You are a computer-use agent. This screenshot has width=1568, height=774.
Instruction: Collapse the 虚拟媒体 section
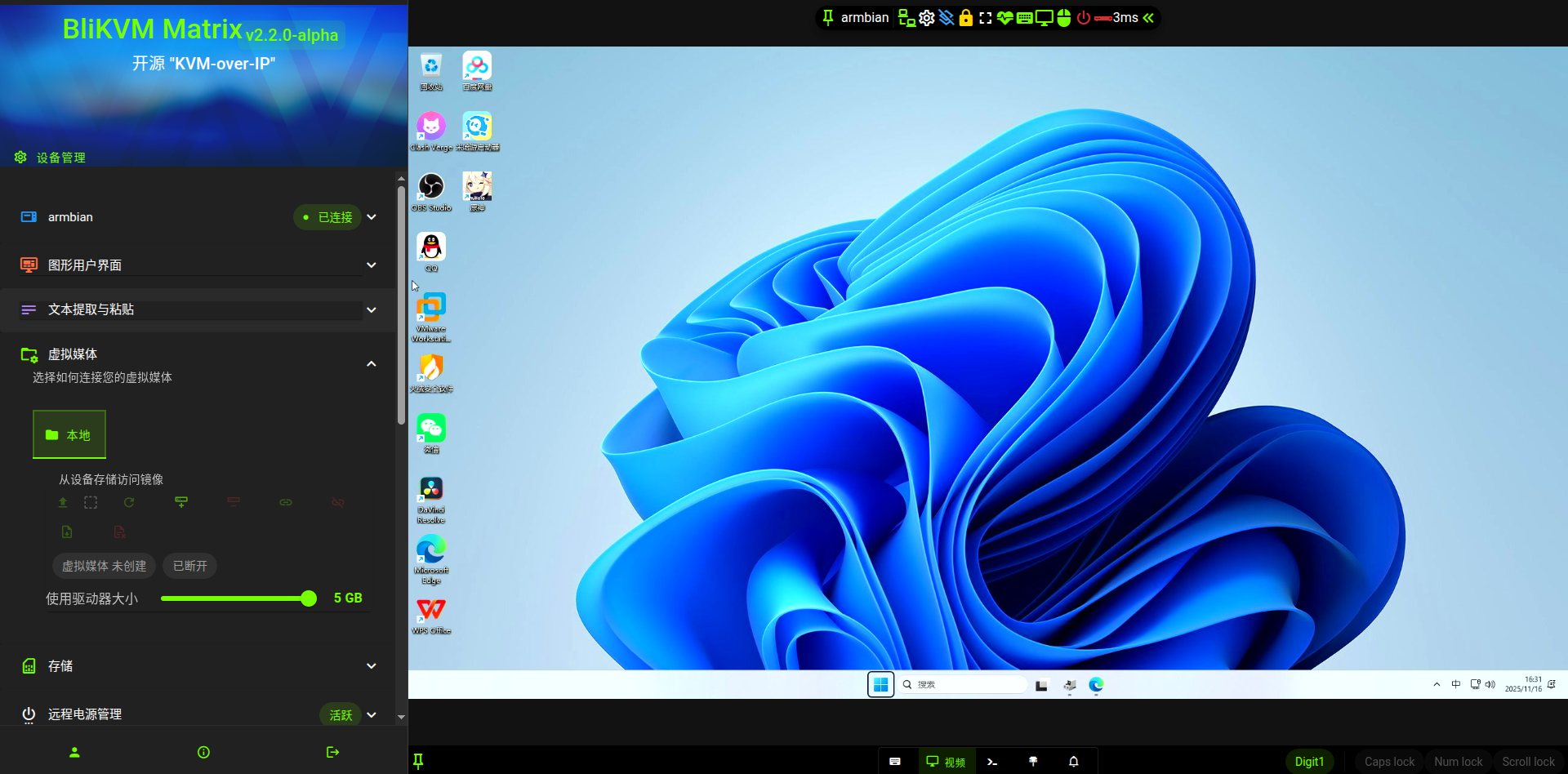[372, 364]
